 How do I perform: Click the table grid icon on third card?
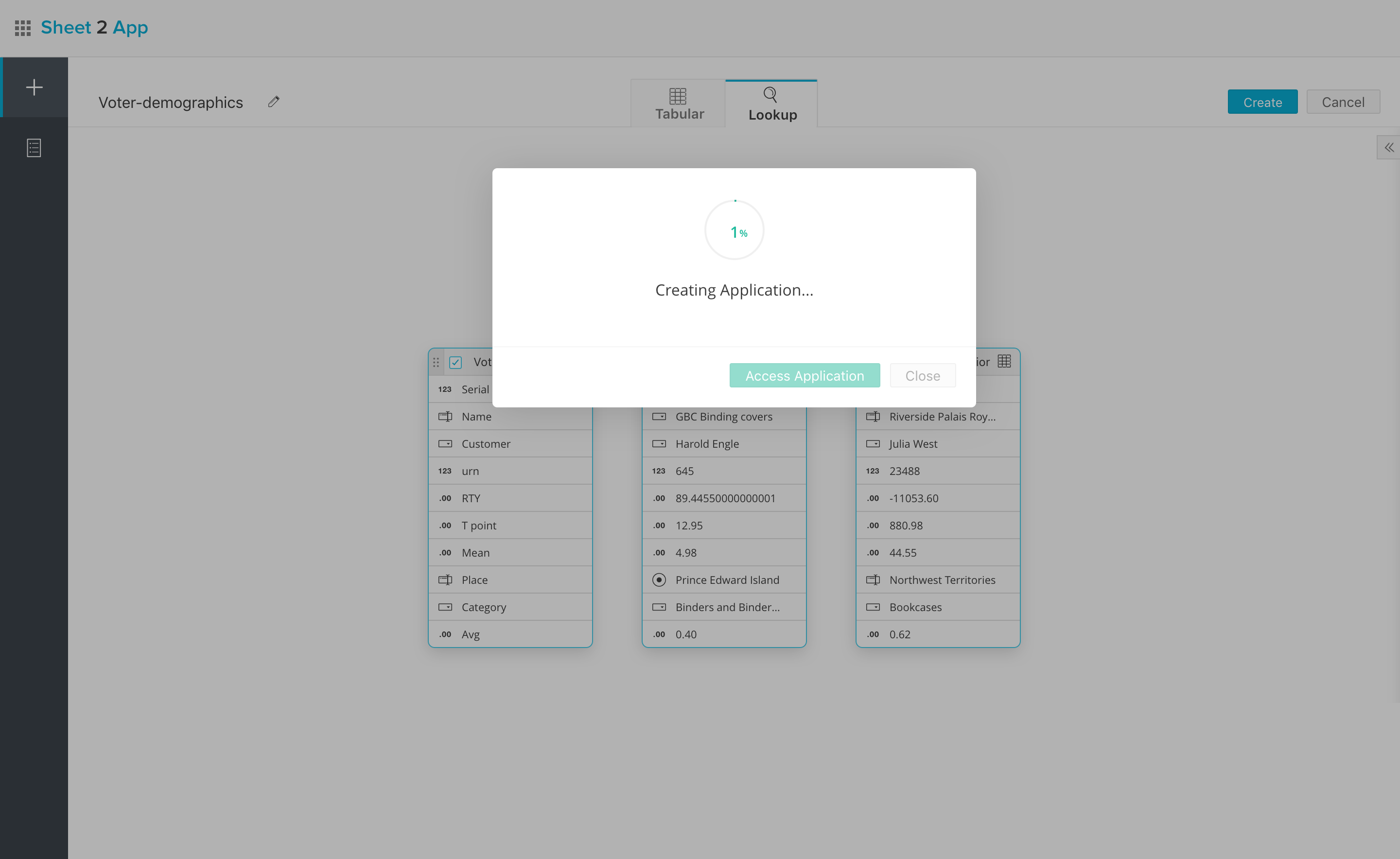coord(1004,361)
